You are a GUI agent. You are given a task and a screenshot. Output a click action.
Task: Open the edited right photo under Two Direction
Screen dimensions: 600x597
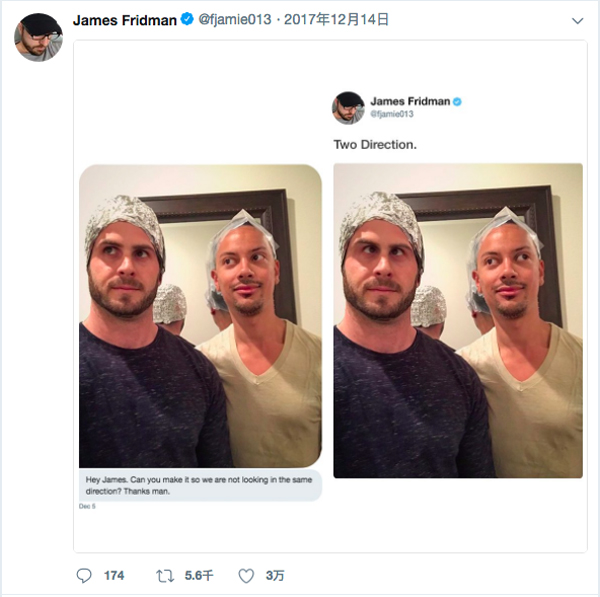pyautogui.click(x=458, y=320)
